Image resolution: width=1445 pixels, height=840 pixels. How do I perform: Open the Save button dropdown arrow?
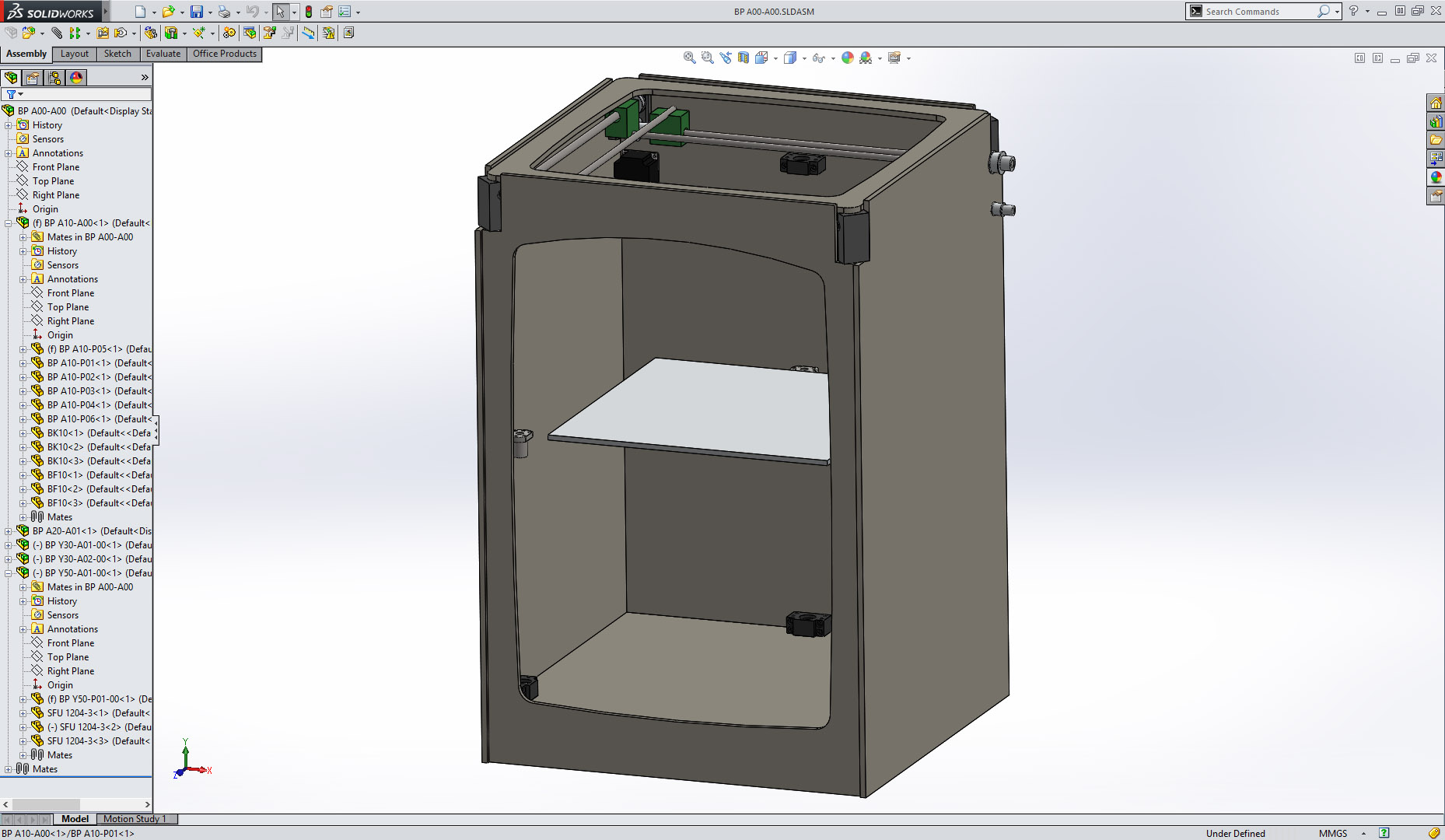210,12
